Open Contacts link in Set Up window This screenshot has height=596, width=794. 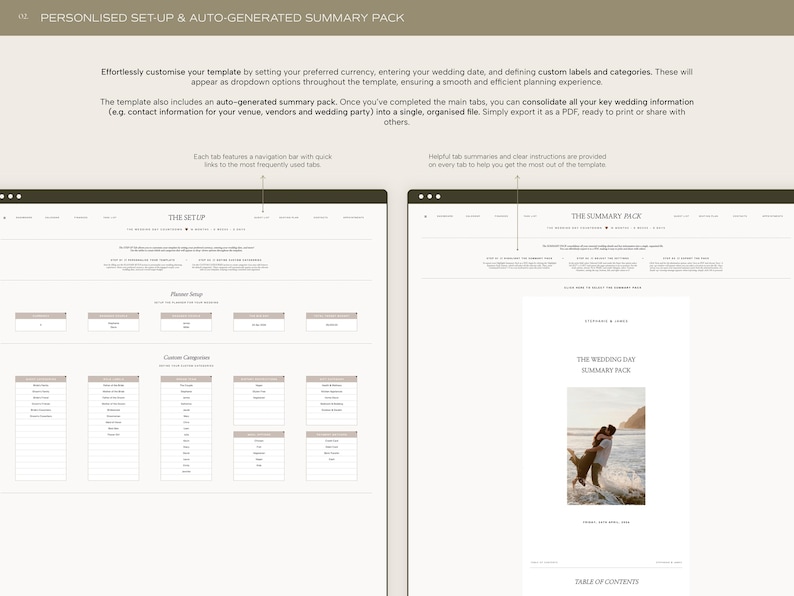pyautogui.click(x=321, y=218)
